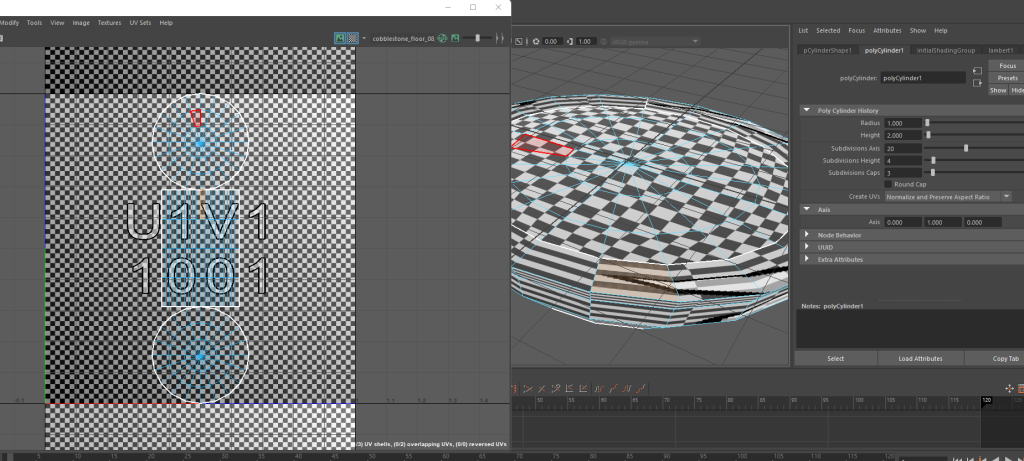1024x461 pixels.
Task: Toggle the checkerboard pattern display icon
Action: click(x=353, y=38)
